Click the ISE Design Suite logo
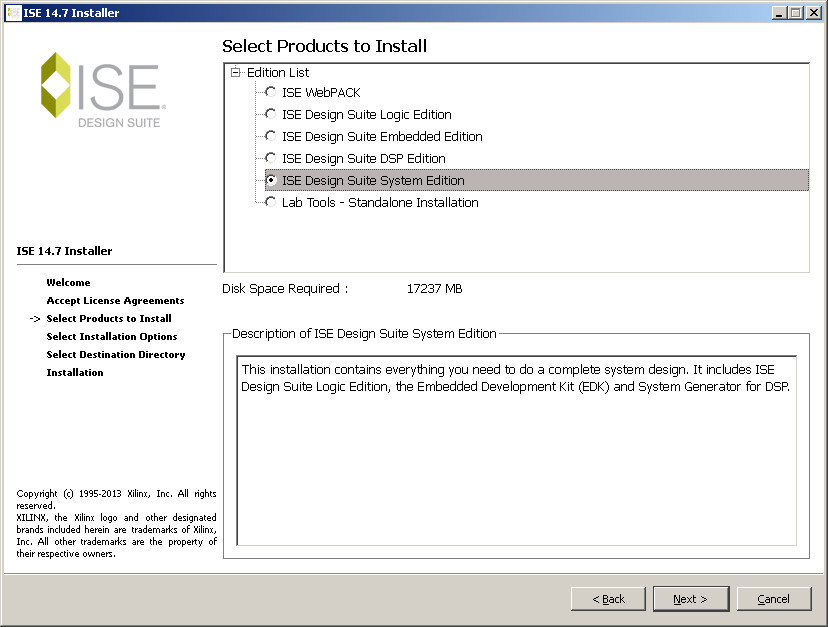828x627 pixels. point(104,90)
